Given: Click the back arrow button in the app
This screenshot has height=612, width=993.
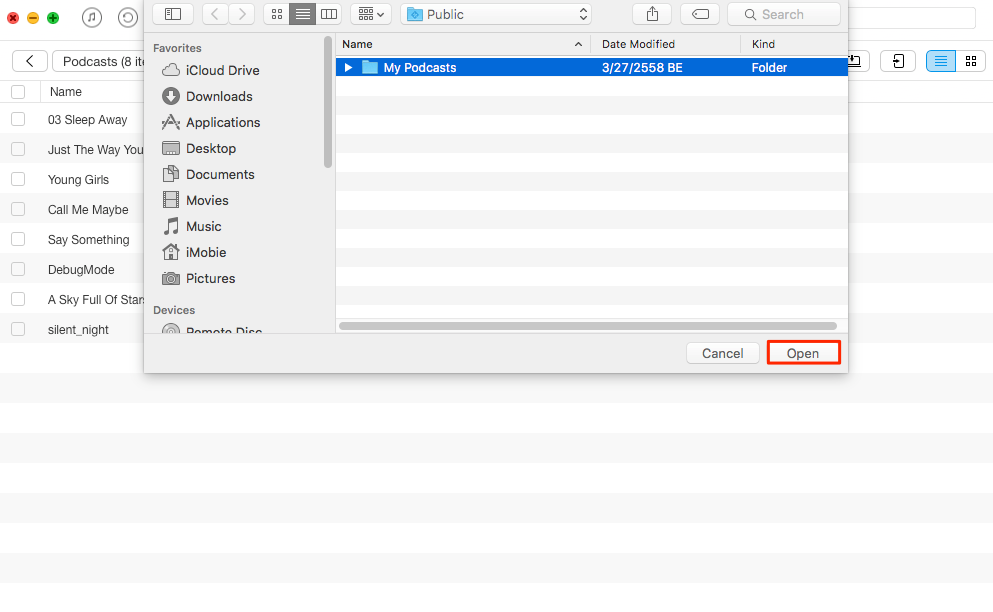Looking at the screenshot, I should point(30,61).
